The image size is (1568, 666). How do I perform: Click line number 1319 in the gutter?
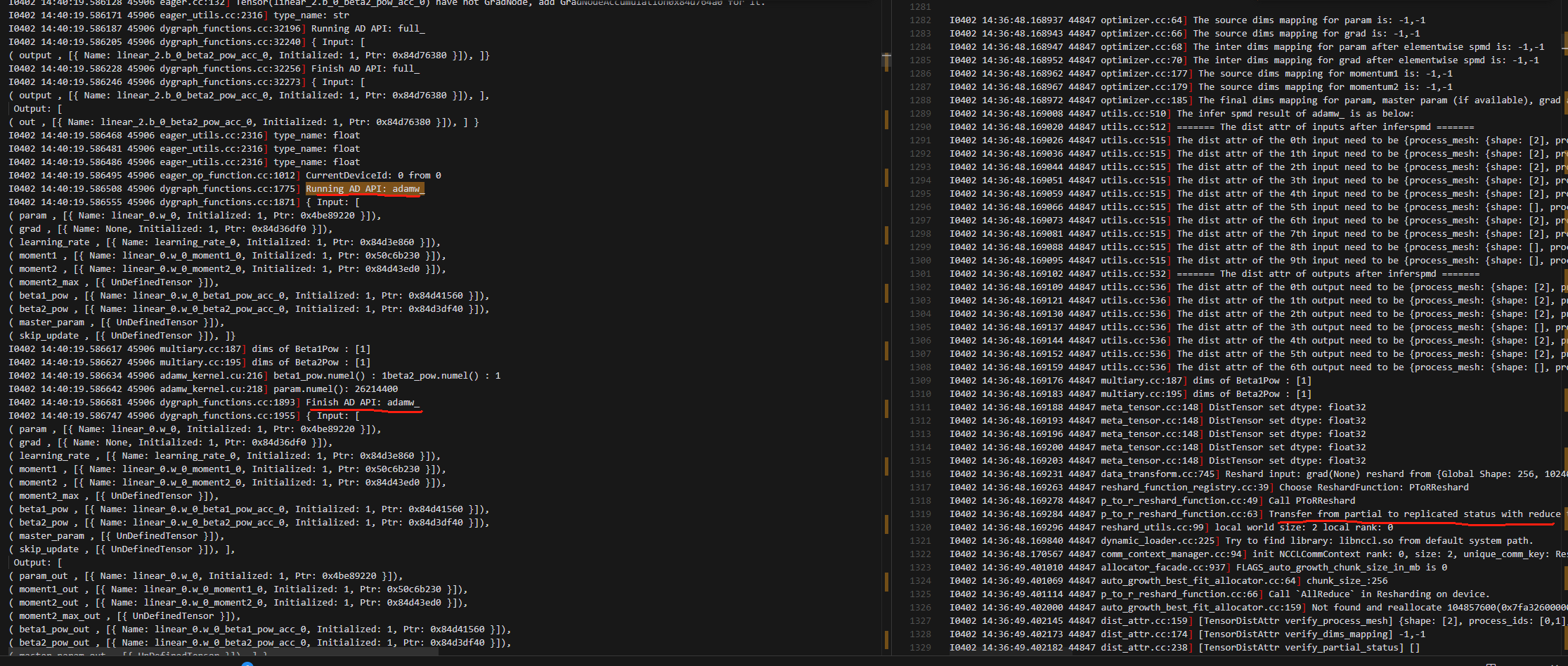click(920, 514)
